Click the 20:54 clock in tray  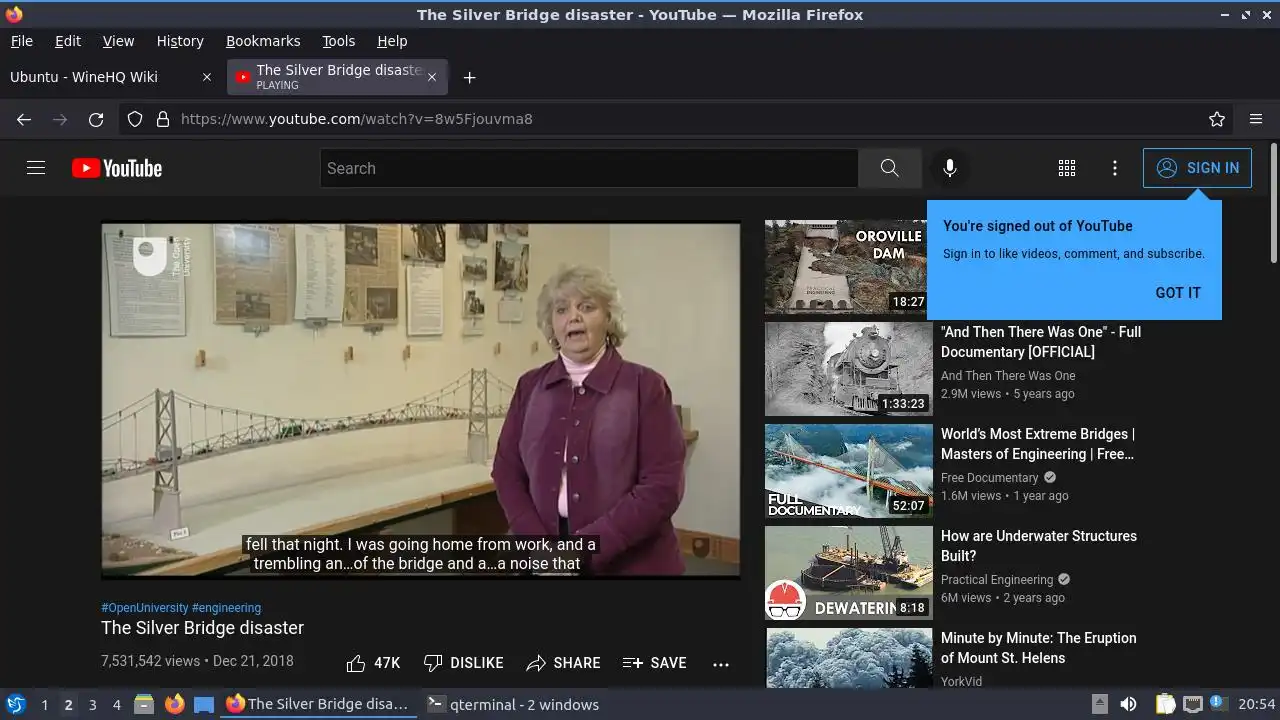pyautogui.click(x=1257, y=704)
